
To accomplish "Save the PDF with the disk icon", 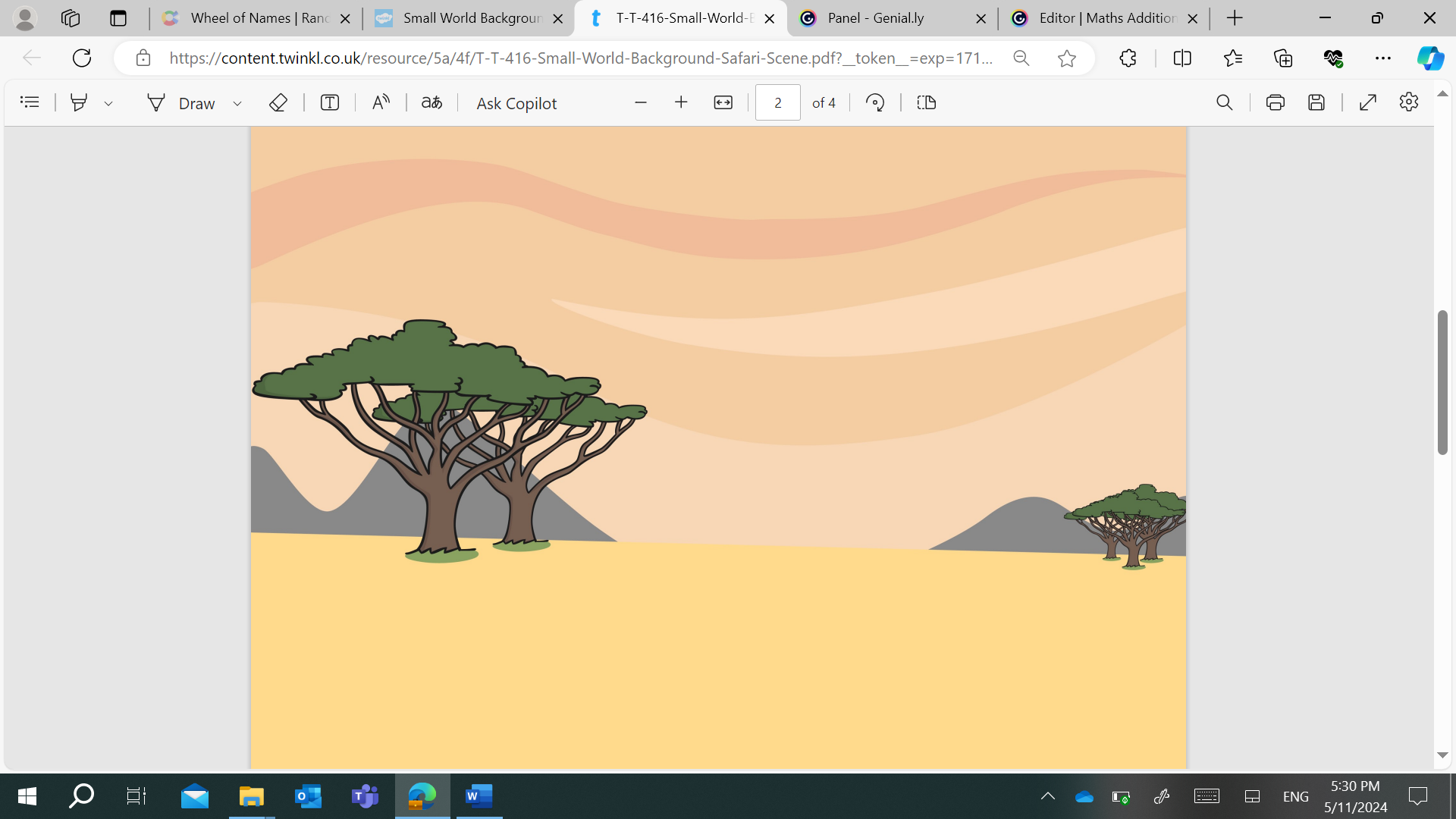I will pos(1316,102).
